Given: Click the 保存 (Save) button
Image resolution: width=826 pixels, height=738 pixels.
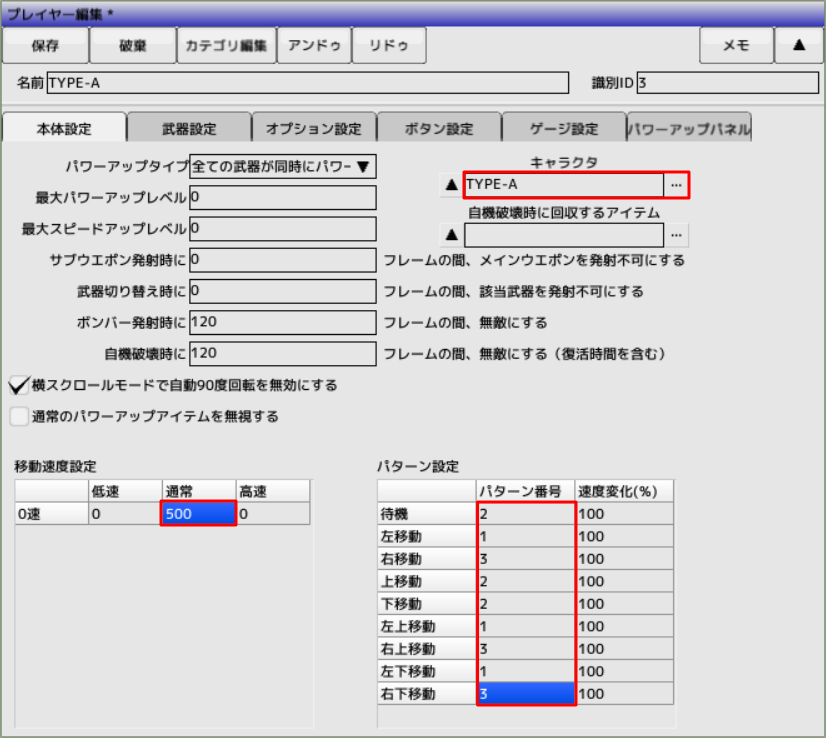Looking at the screenshot, I should [46, 45].
